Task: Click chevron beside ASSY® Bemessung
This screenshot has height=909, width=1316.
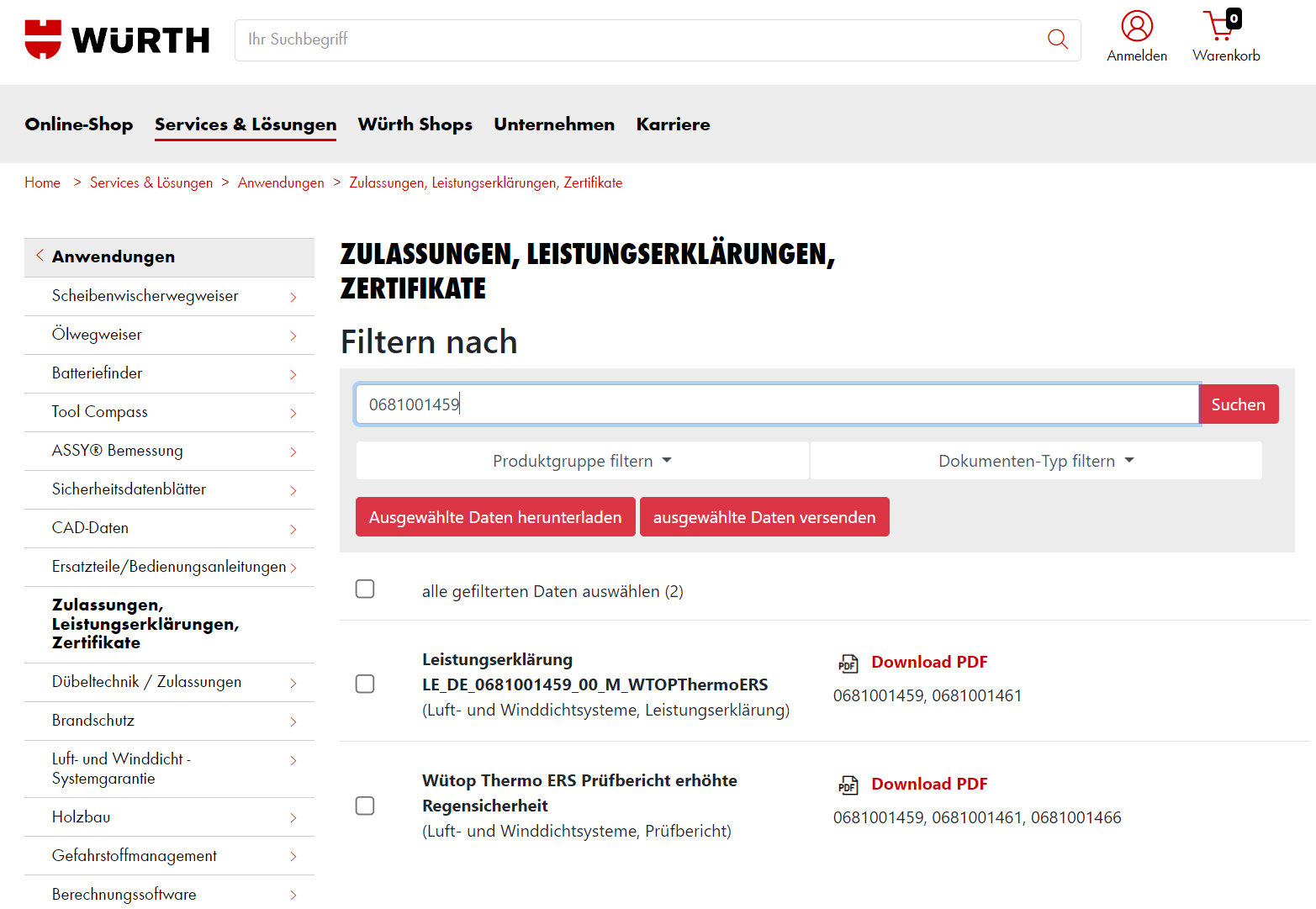Action: (x=293, y=452)
